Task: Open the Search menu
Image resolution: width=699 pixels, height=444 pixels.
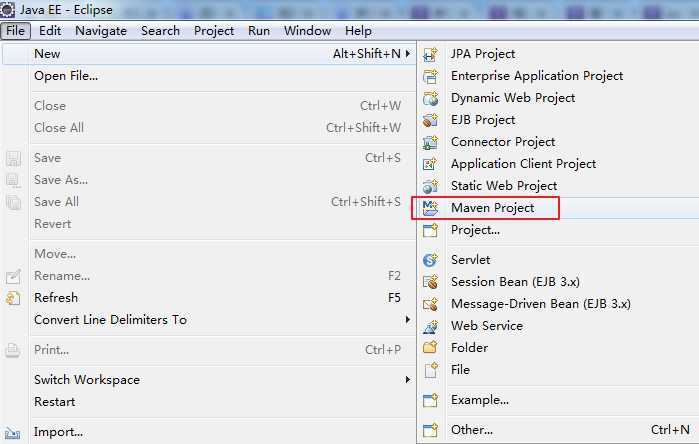Action: 160,31
